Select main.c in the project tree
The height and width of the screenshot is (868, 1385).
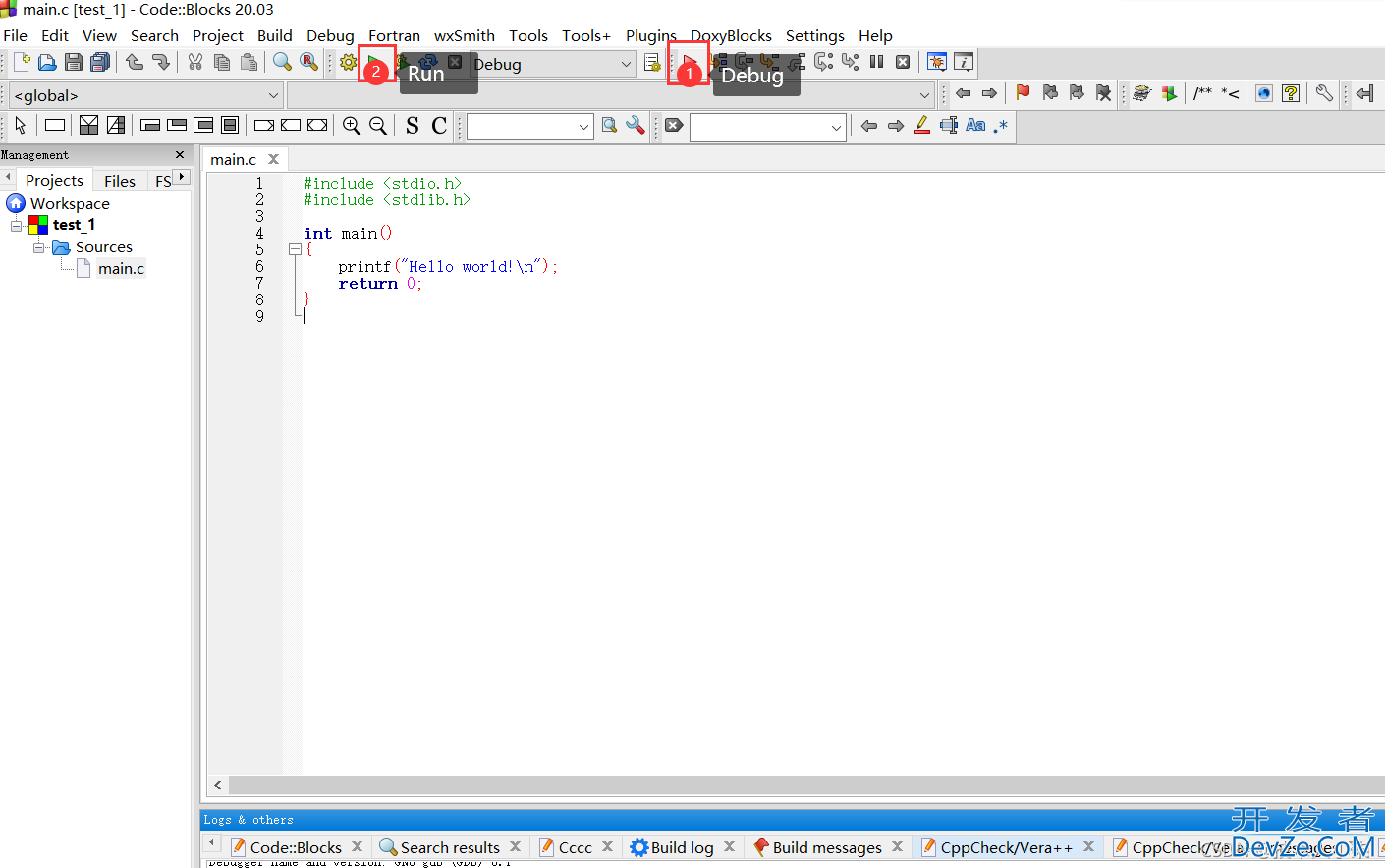point(121,268)
